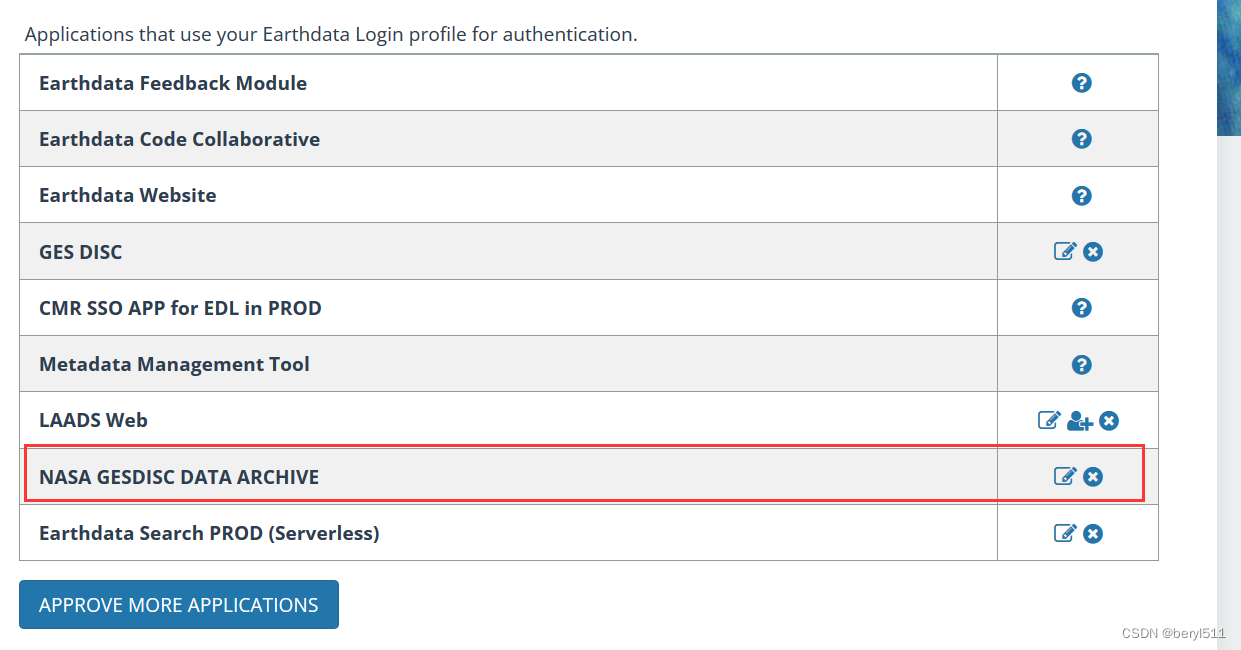Screen dimensions: 1241x650
Task: Click help icon for Metadata Management Tool
Action: tap(1081, 365)
